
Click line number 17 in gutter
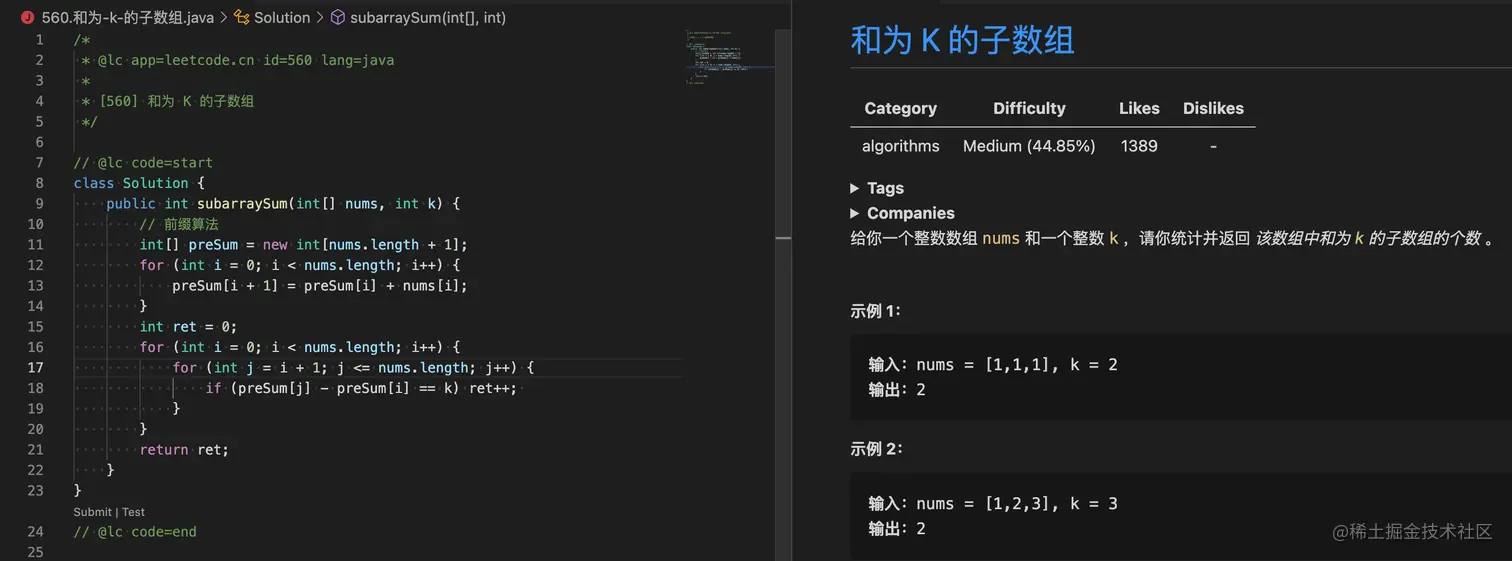(x=36, y=367)
